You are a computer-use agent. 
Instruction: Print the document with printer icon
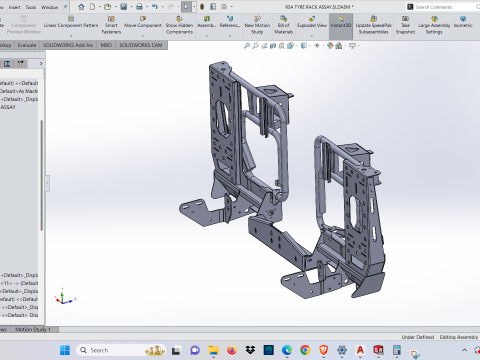(139, 7)
